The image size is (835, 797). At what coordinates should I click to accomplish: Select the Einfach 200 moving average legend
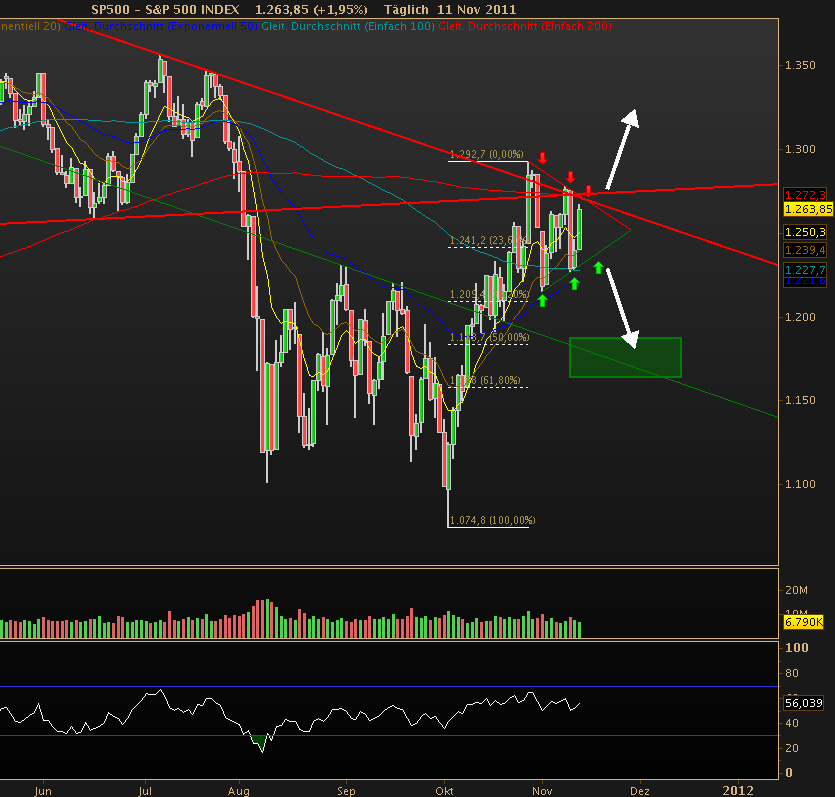(x=525, y=26)
